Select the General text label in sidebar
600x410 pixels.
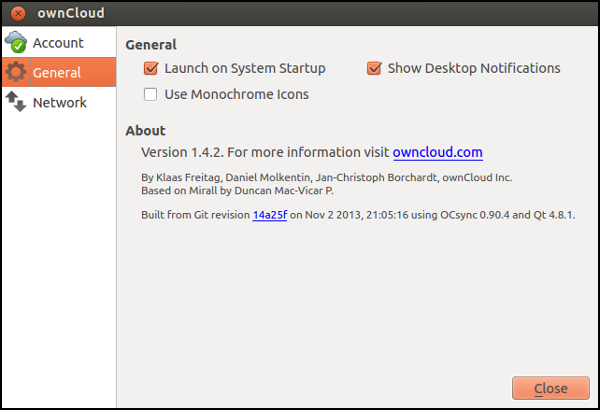[x=57, y=73]
